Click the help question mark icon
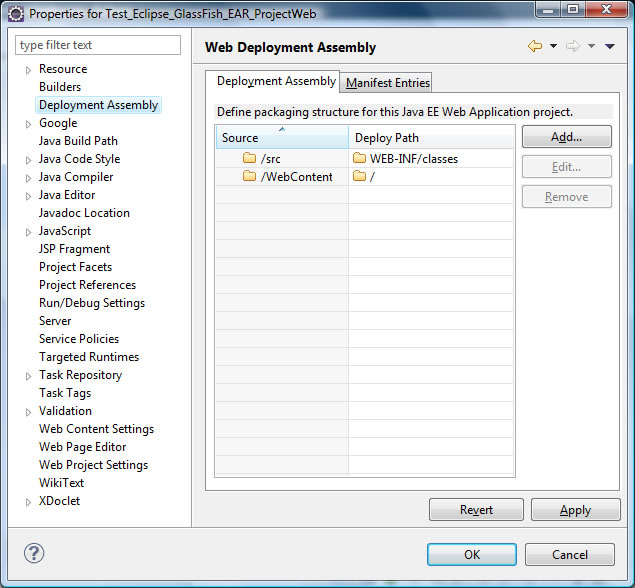Screen dimensions: 635x588 [34, 553]
